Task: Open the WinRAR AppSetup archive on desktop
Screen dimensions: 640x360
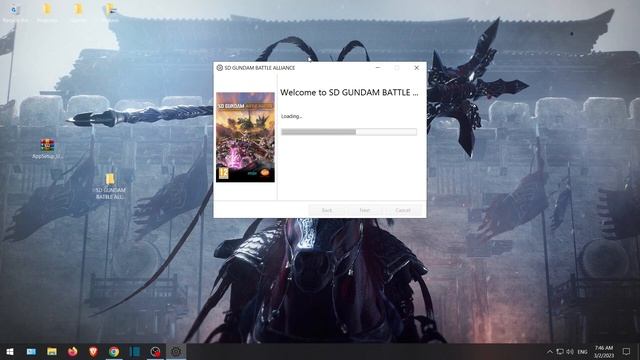Action: (47, 149)
